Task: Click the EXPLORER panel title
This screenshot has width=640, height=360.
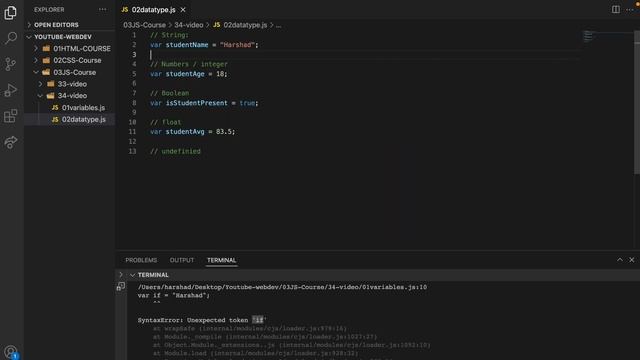Action: tap(49, 9)
